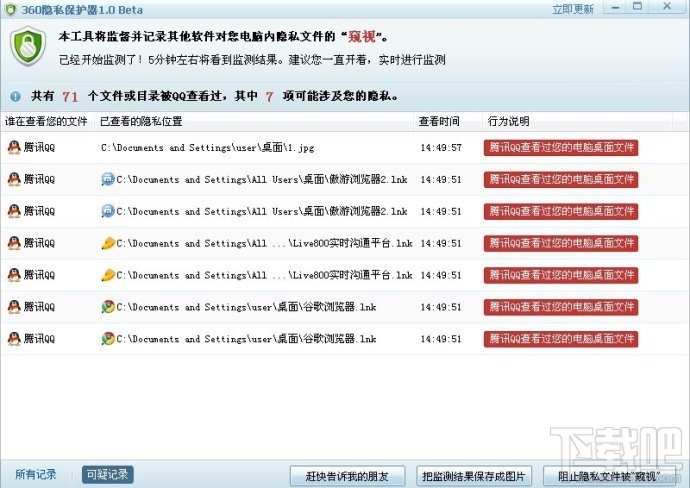Screen dimensions: 690x488
Task: Select the first 傲游浏览器2.lnk path text
Action: point(262,180)
